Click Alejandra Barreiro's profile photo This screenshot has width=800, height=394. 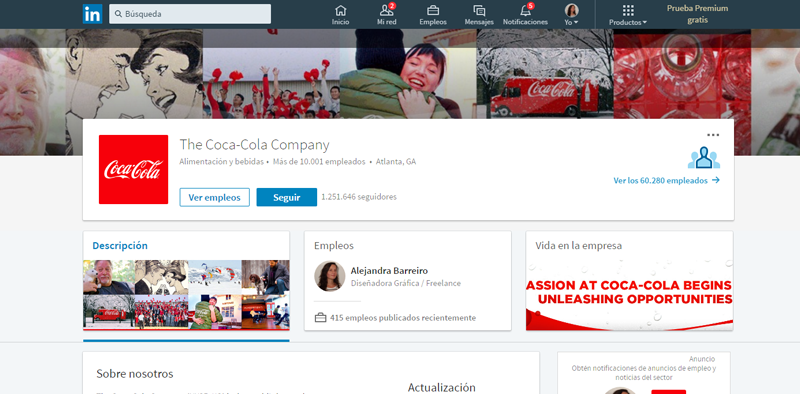coord(329,276)
